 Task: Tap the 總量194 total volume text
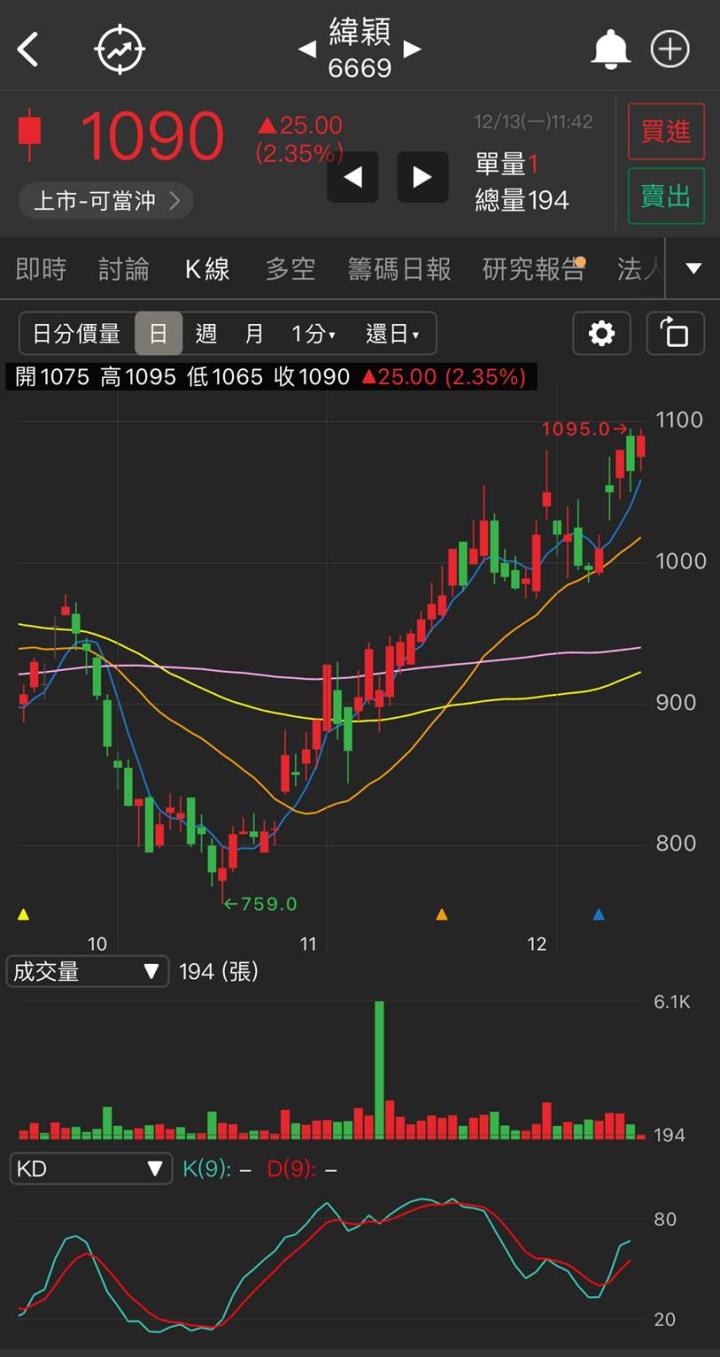tap(522, 200)
